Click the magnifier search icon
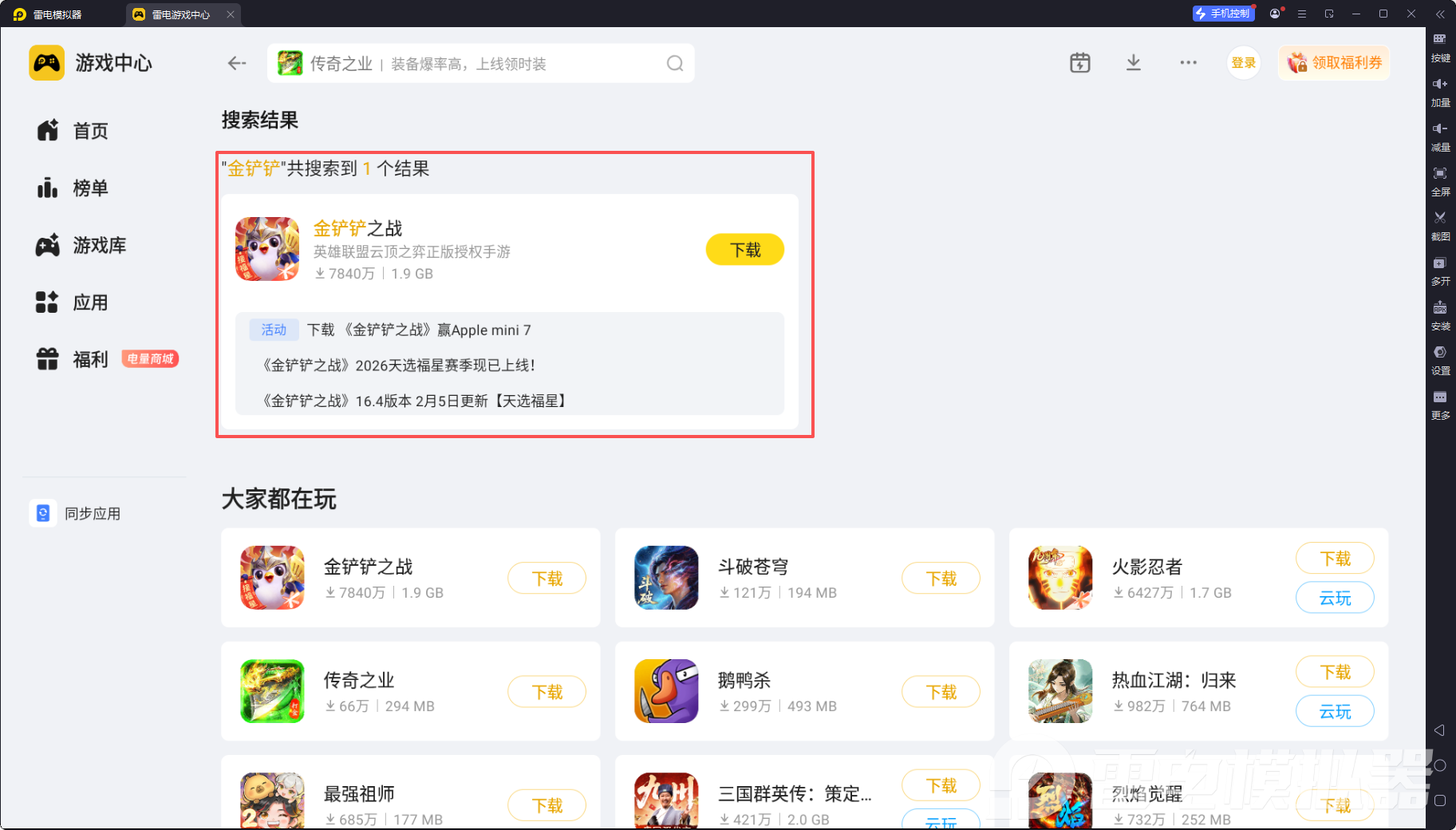1456x830 pixels. pos(675,63)
